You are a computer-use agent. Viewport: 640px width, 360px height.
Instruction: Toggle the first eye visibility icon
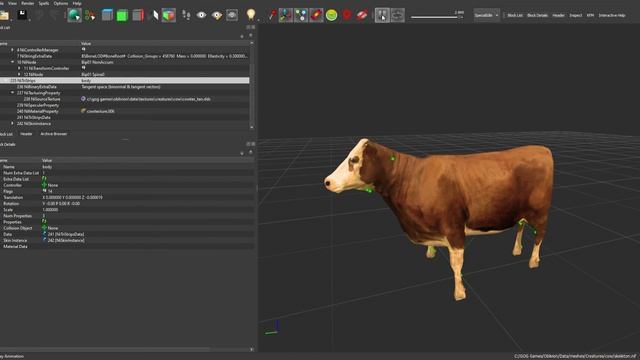tap(201, 16)
